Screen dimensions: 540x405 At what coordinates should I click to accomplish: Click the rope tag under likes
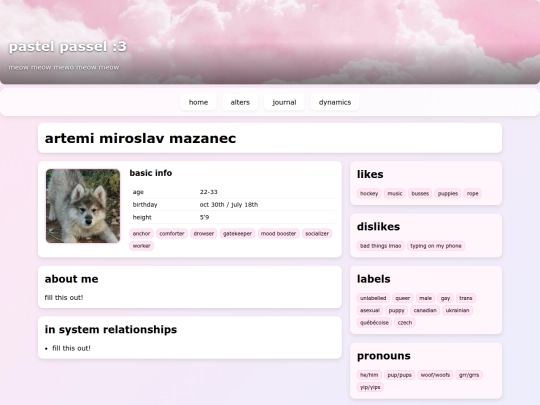[x=472, y=194]
